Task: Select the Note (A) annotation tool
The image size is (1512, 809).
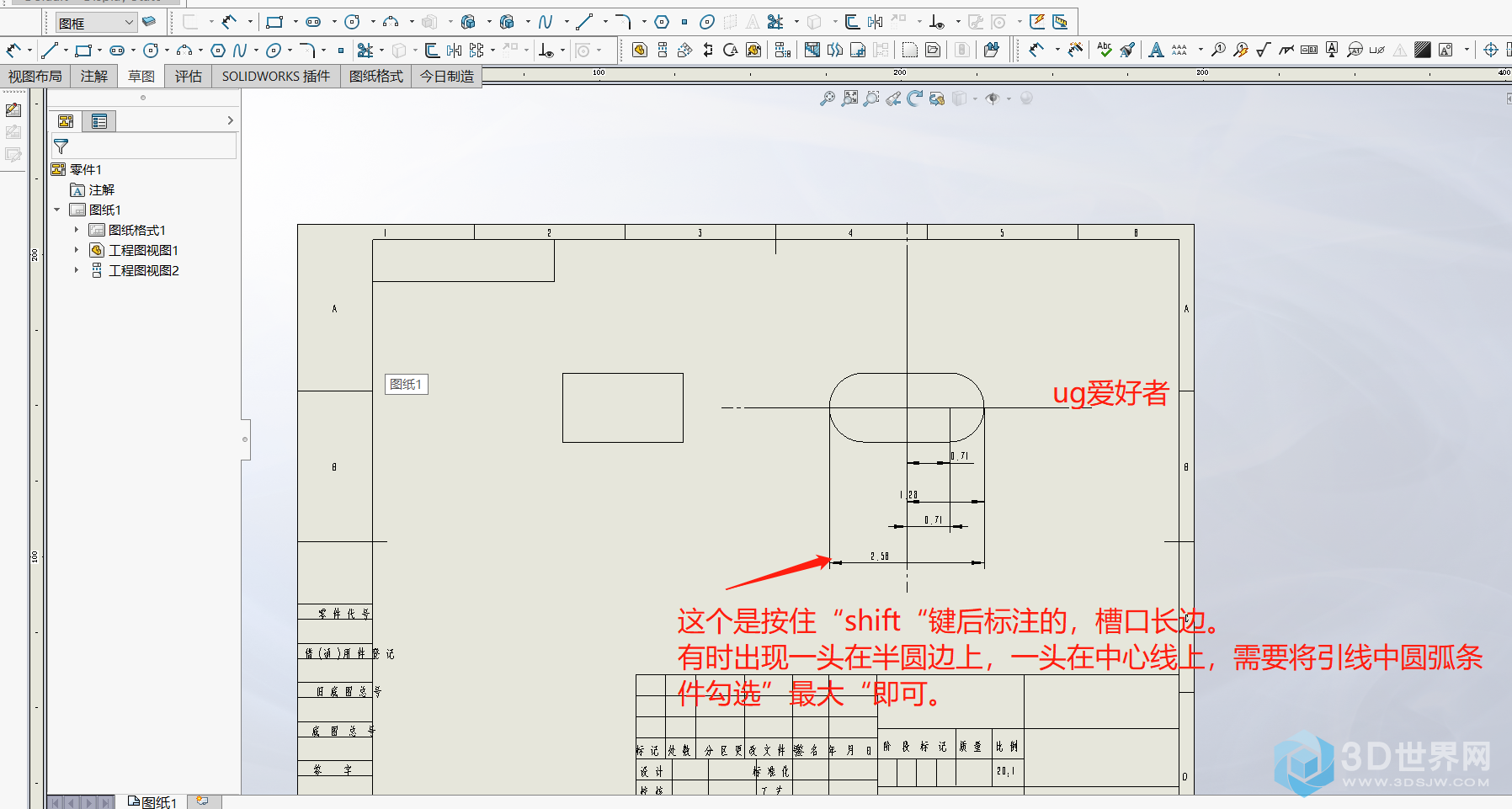Action: tap(1157, 51)
